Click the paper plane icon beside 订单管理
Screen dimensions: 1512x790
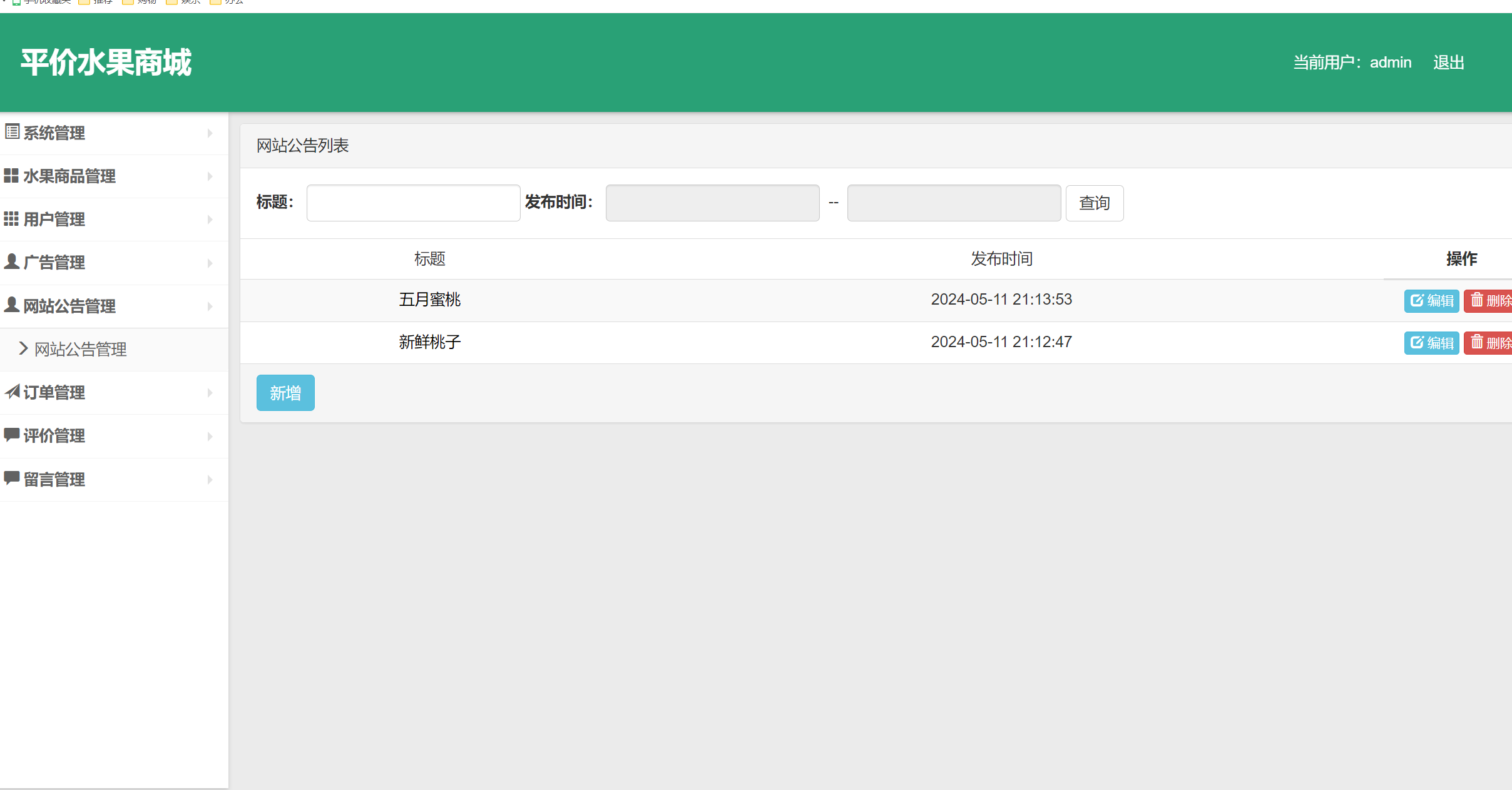coord(12,392)
